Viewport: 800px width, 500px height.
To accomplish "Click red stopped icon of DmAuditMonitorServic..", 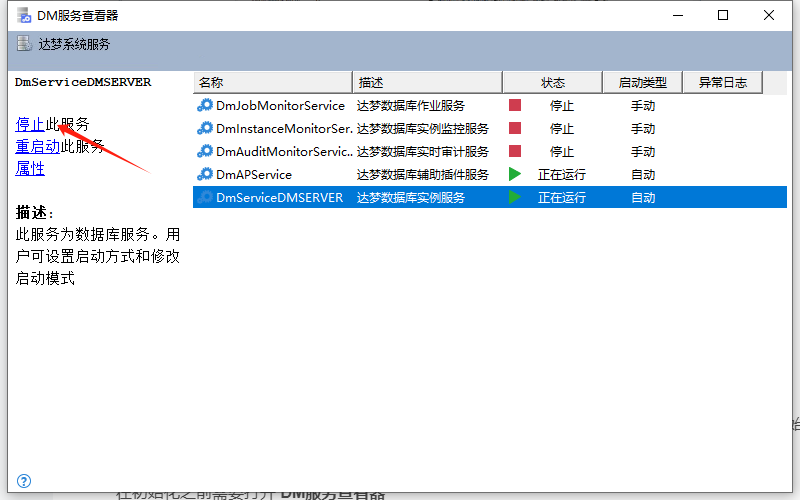I will pos(515,151).
